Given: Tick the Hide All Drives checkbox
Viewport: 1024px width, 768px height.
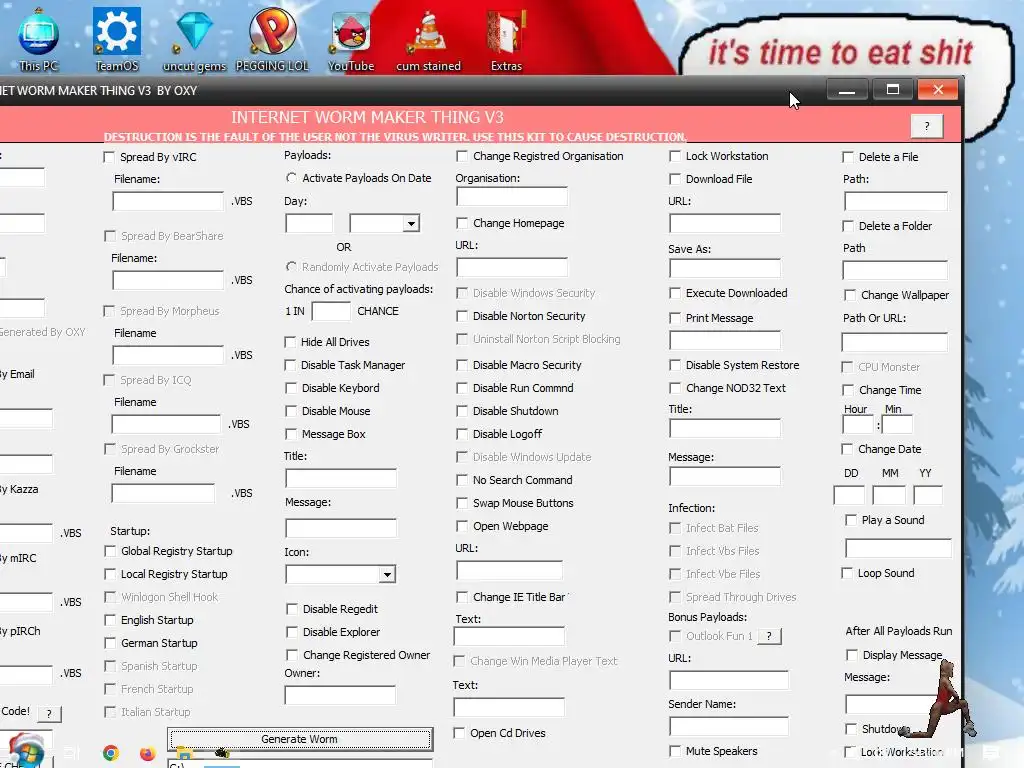Looking at the screenshot, I should (x=291, y=342).
